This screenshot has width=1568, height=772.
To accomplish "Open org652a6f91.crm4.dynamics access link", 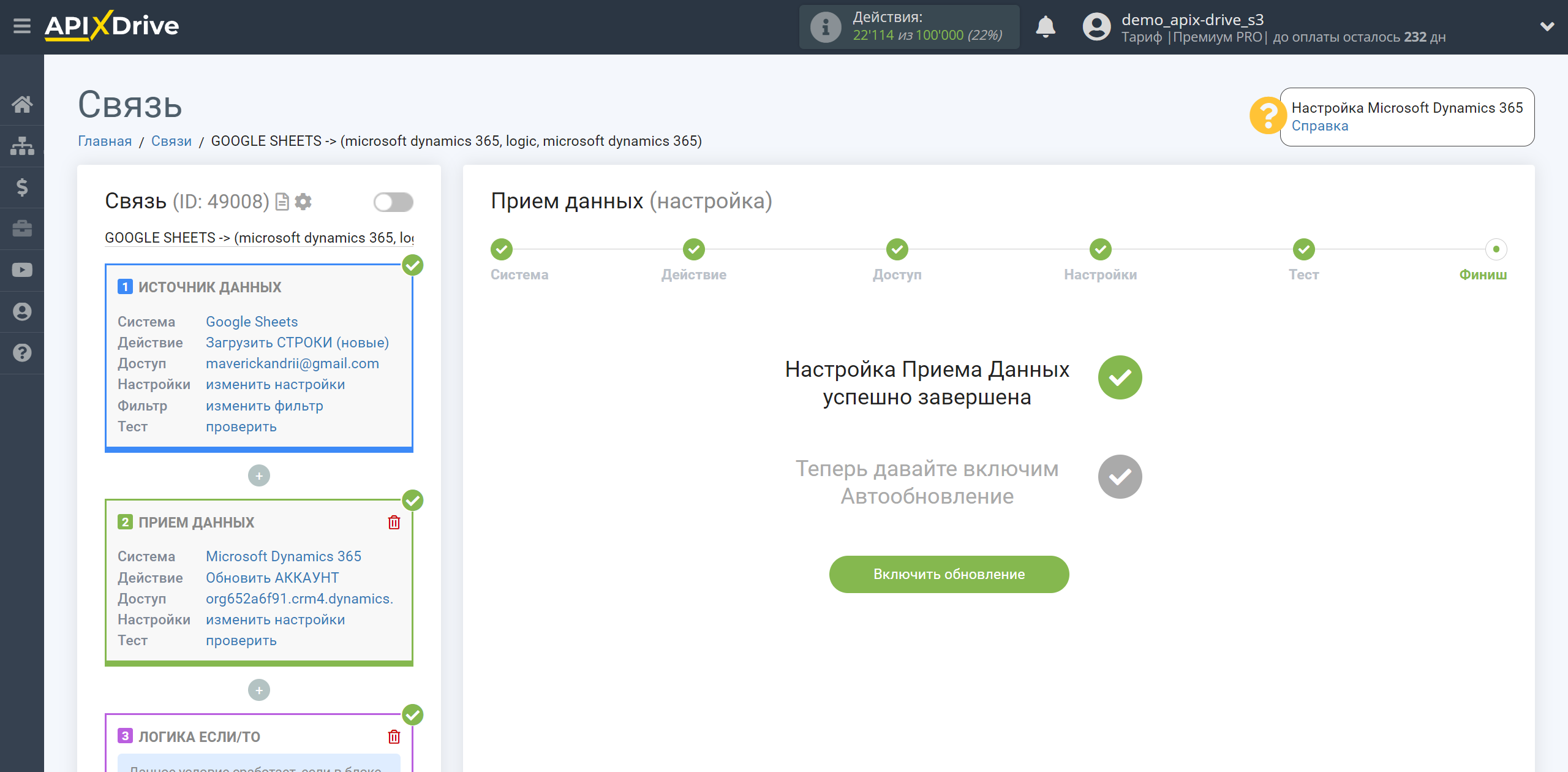I will tap(300, 599).
